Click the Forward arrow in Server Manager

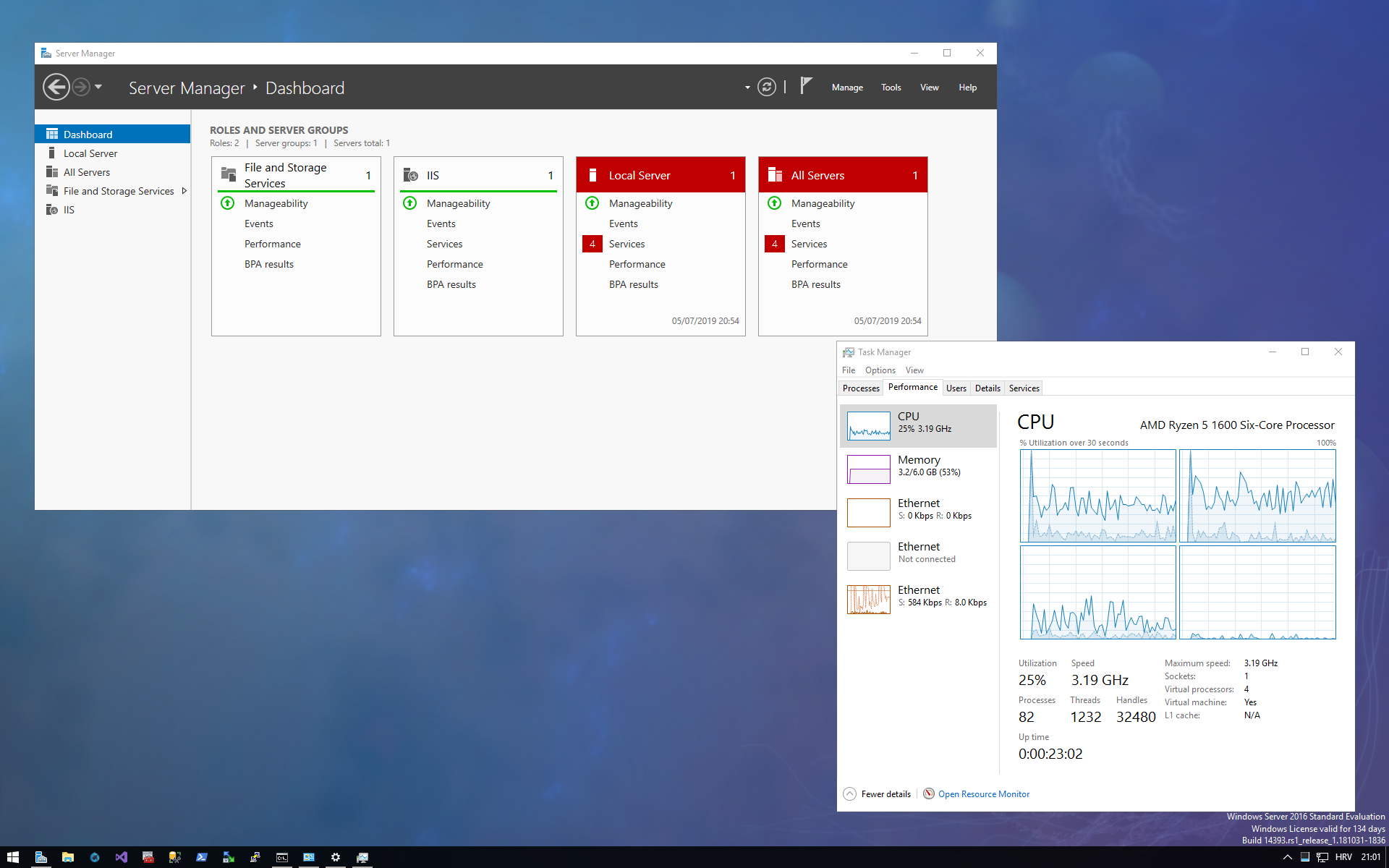81,88
